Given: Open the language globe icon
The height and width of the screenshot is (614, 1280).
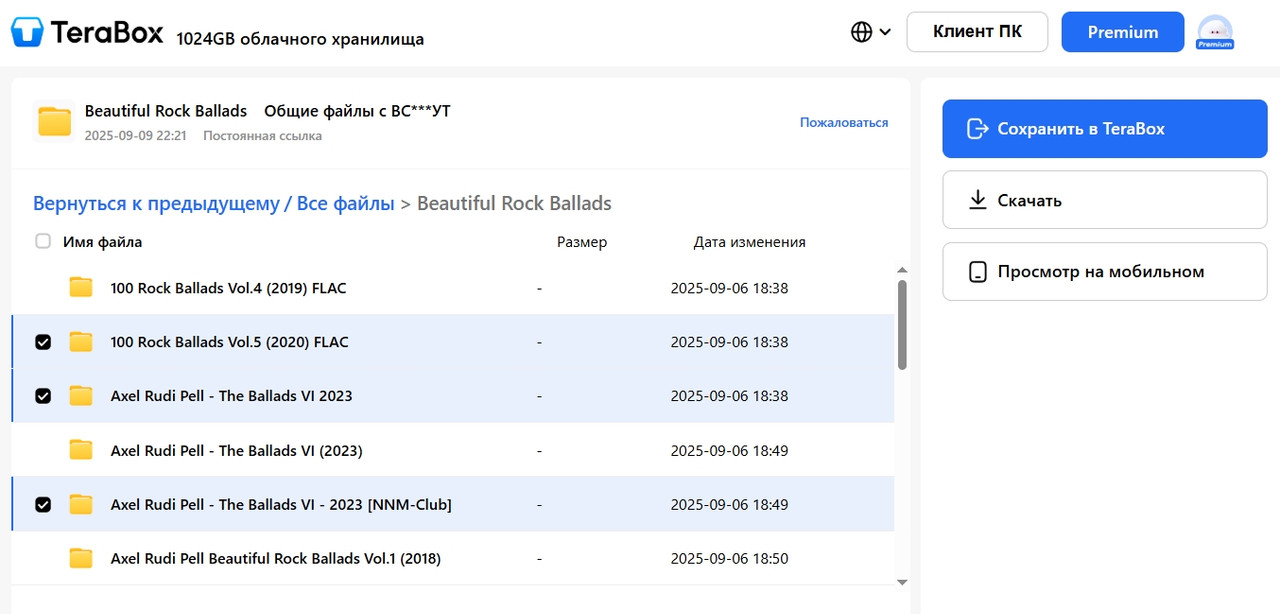Looking at the screenshot, I should pyautogui.click(x=861, y=32).
